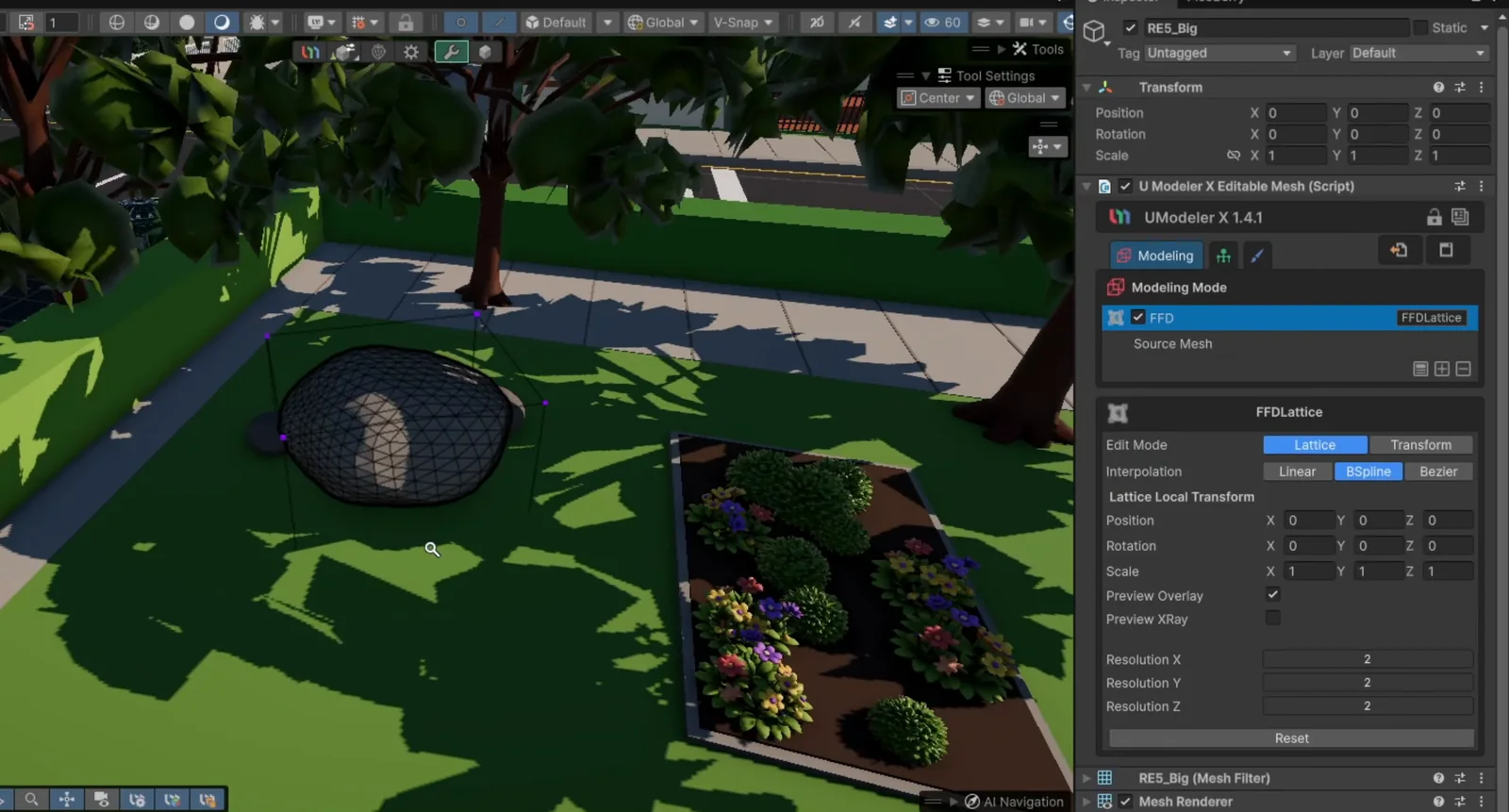Image resolution: width=1509 pixels, height=812 pixels.
Task: Open the Layer Default dropdown
Action: [1418, 54]
